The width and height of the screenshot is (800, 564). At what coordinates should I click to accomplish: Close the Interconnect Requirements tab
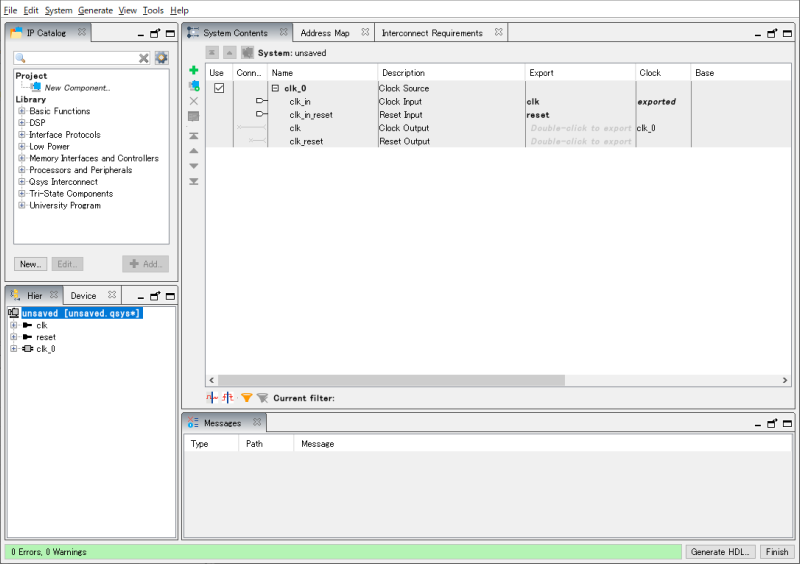pos(498,32)
